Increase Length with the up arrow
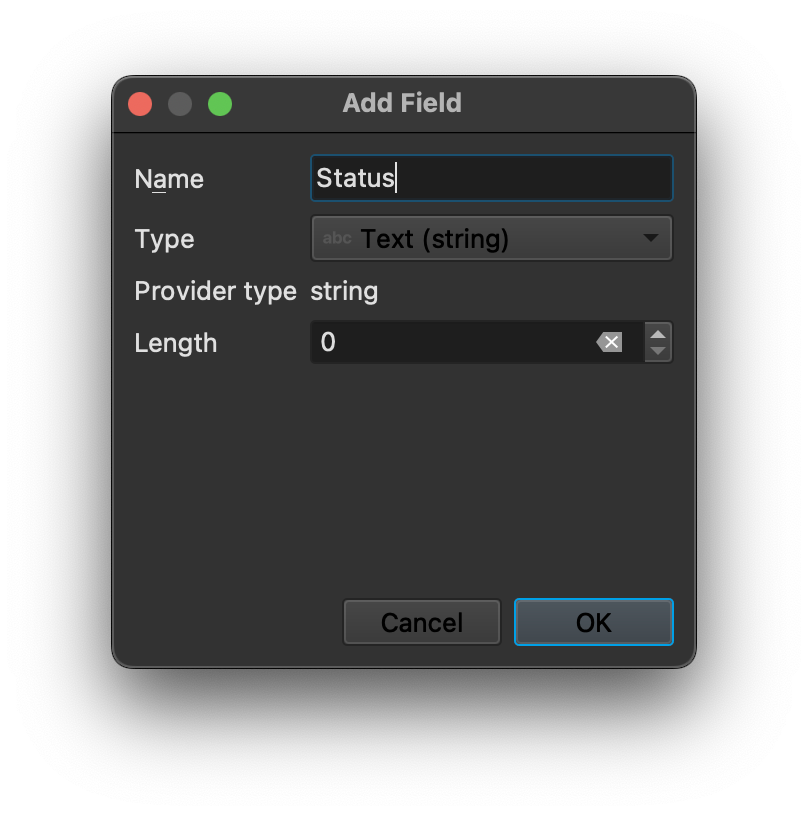 tap(658, 334)
